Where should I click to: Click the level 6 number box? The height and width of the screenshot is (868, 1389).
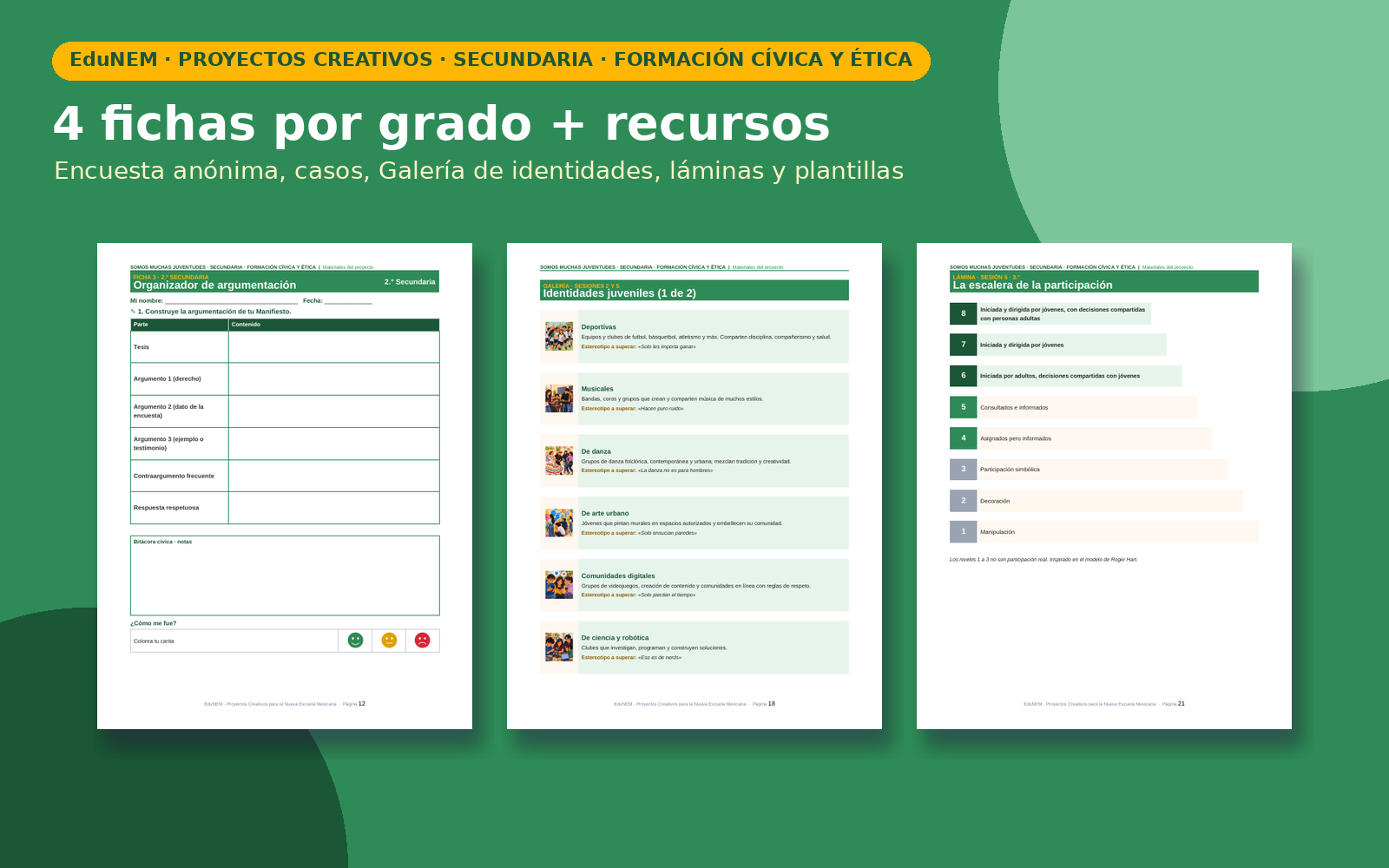coord(963,376)
